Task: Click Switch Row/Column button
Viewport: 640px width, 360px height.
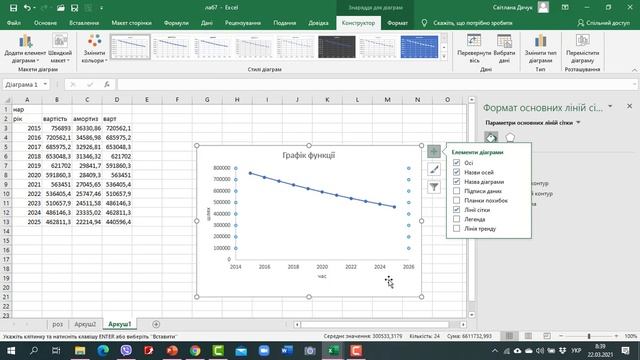Action: coord(474,49)
